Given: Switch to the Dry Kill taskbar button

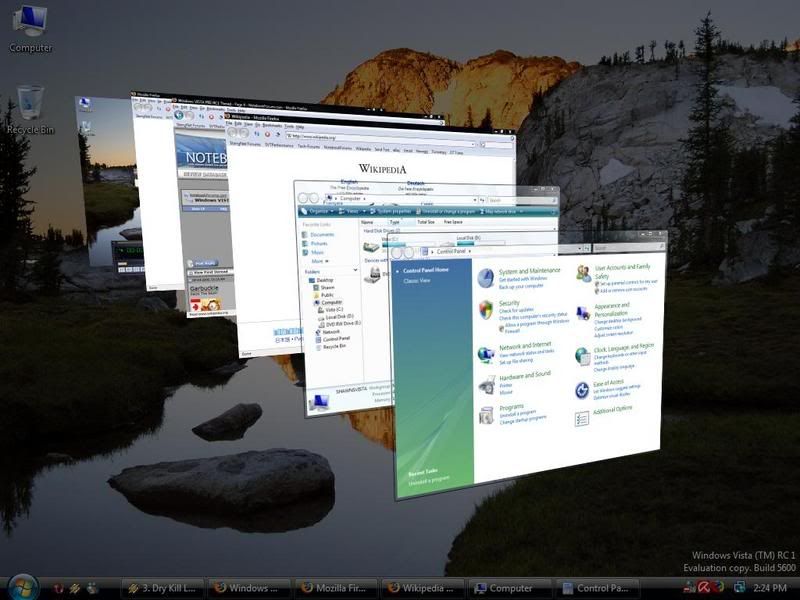Looking at the screenshot, I should (x=163, y=588).
